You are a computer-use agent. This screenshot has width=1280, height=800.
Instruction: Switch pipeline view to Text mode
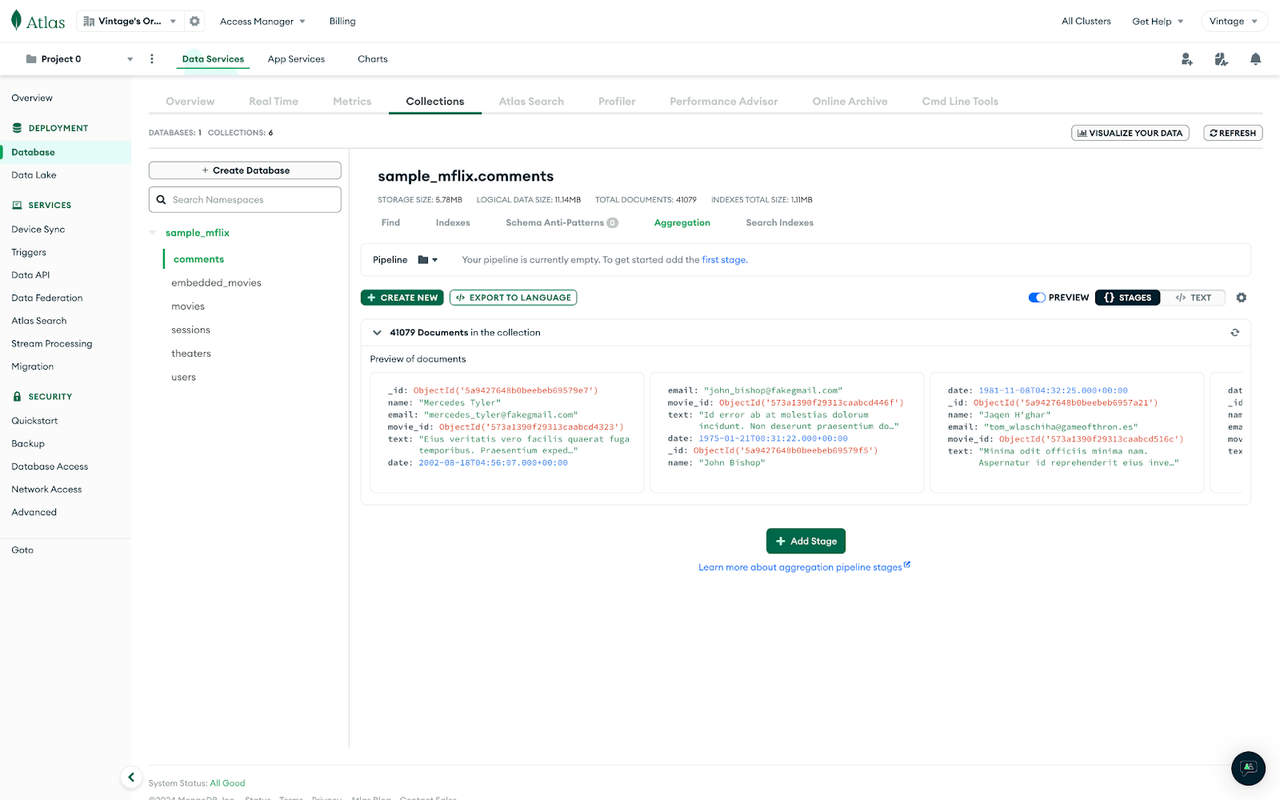(1194, 297)
